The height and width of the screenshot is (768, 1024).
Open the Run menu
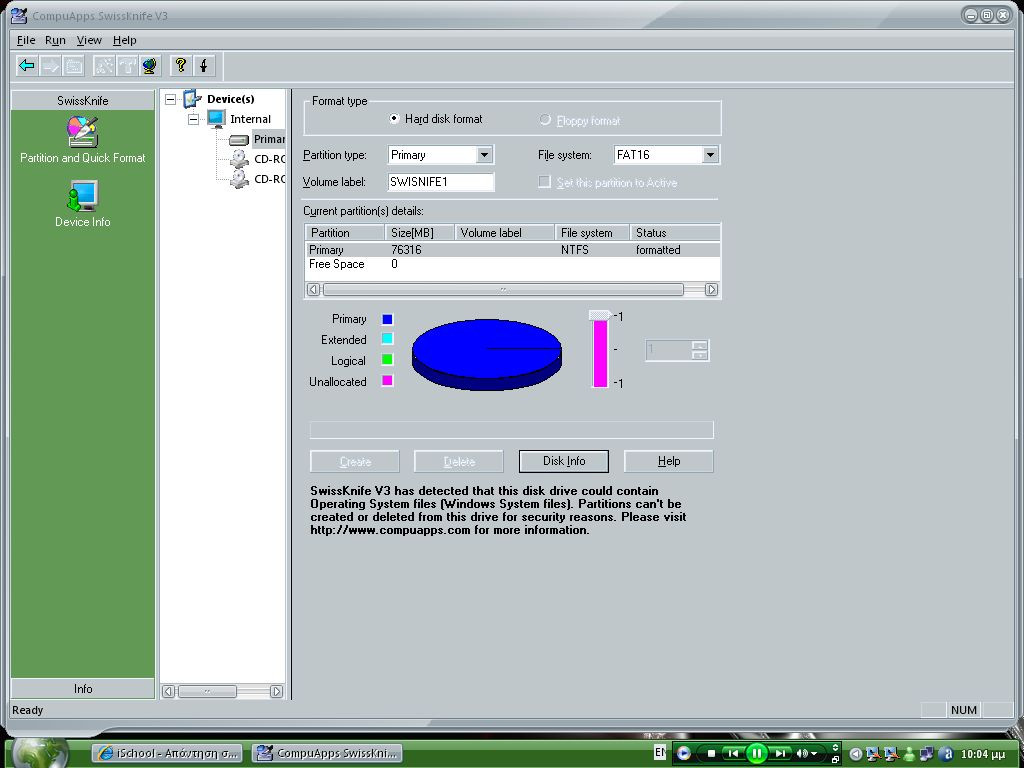pyautogui.click(x=55, y=40)
